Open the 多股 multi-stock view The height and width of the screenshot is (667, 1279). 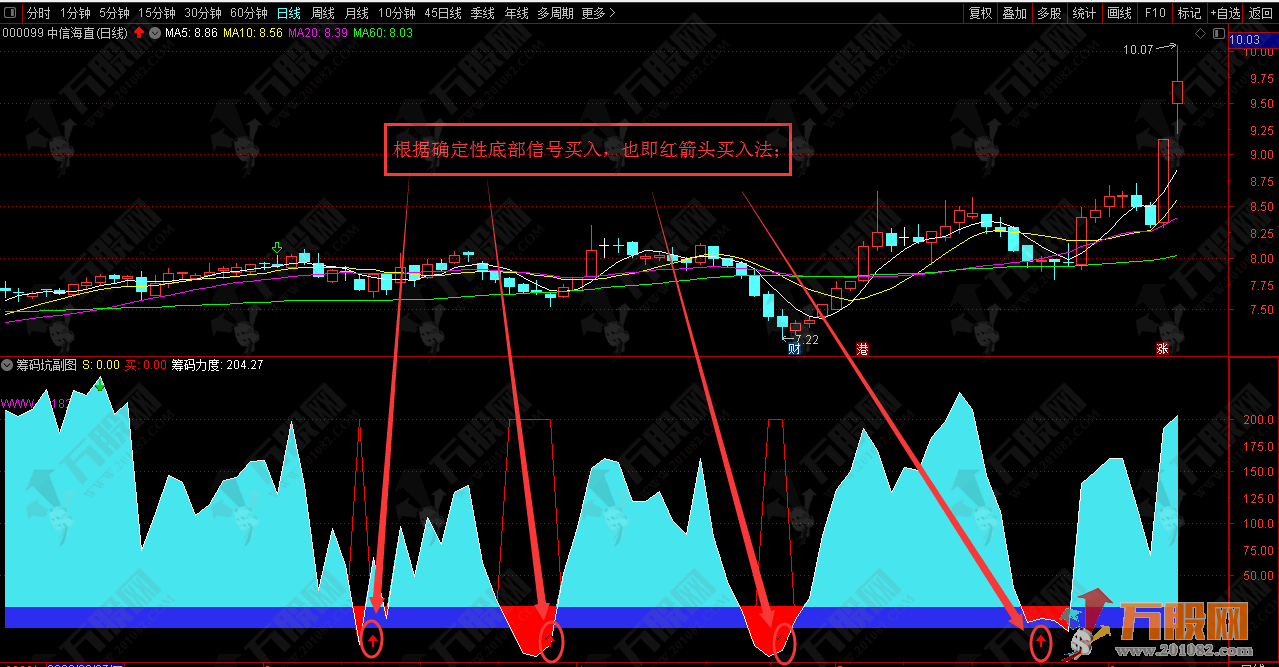pyautogui.click(x=1049, y=13)
